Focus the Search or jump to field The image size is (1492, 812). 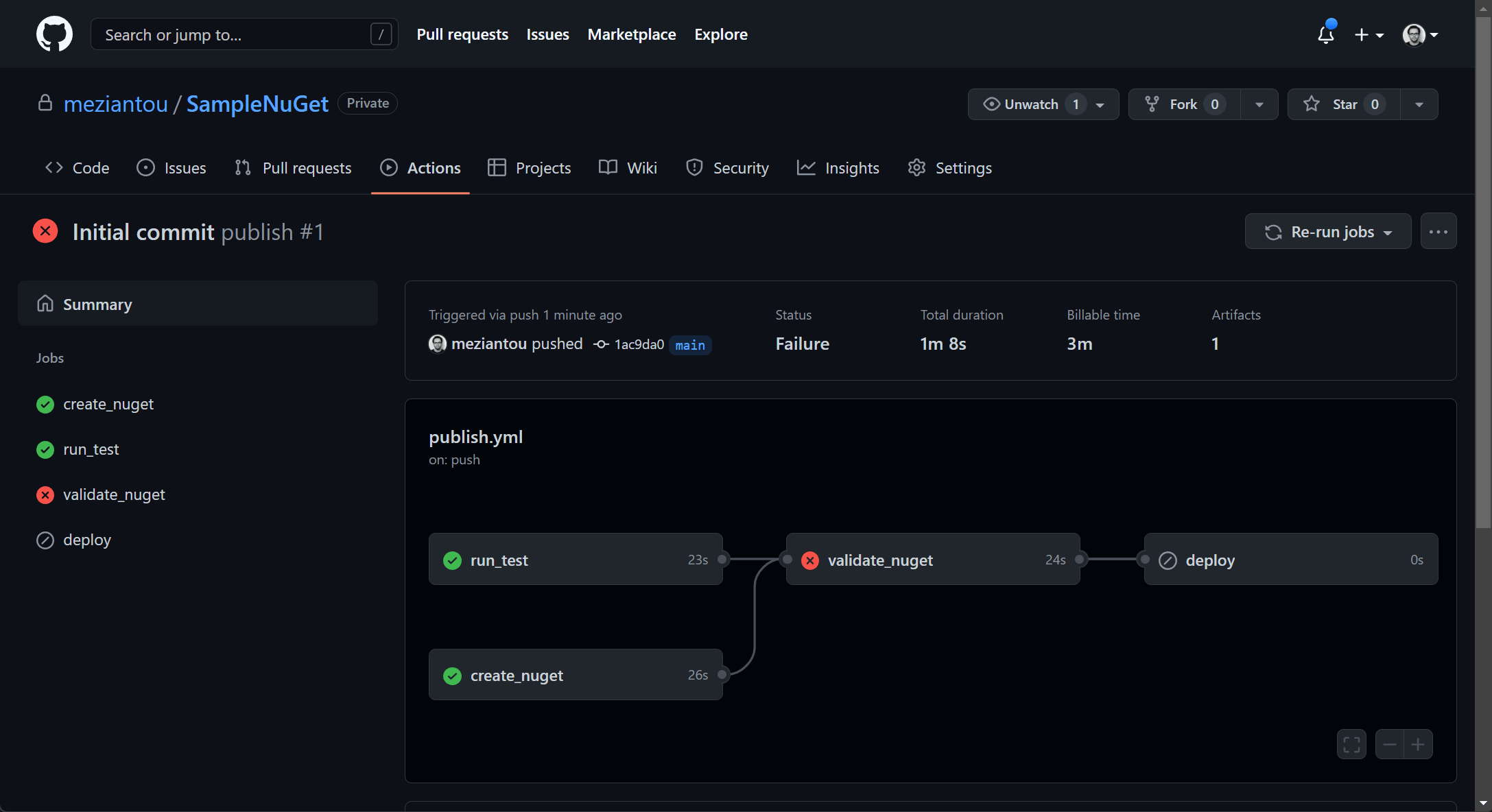tap(233, 34)
